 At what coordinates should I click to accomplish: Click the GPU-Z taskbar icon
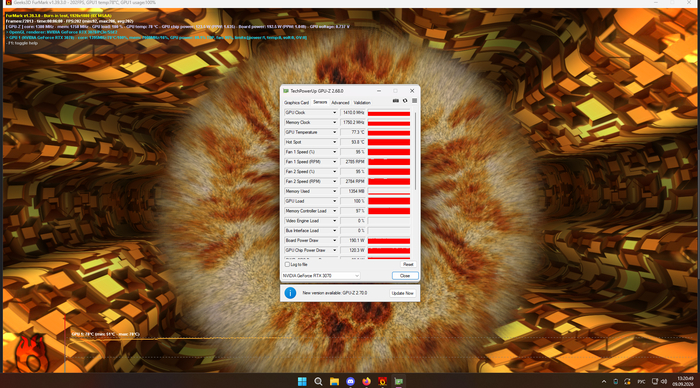pyautogui.click(x=399, y=381)
